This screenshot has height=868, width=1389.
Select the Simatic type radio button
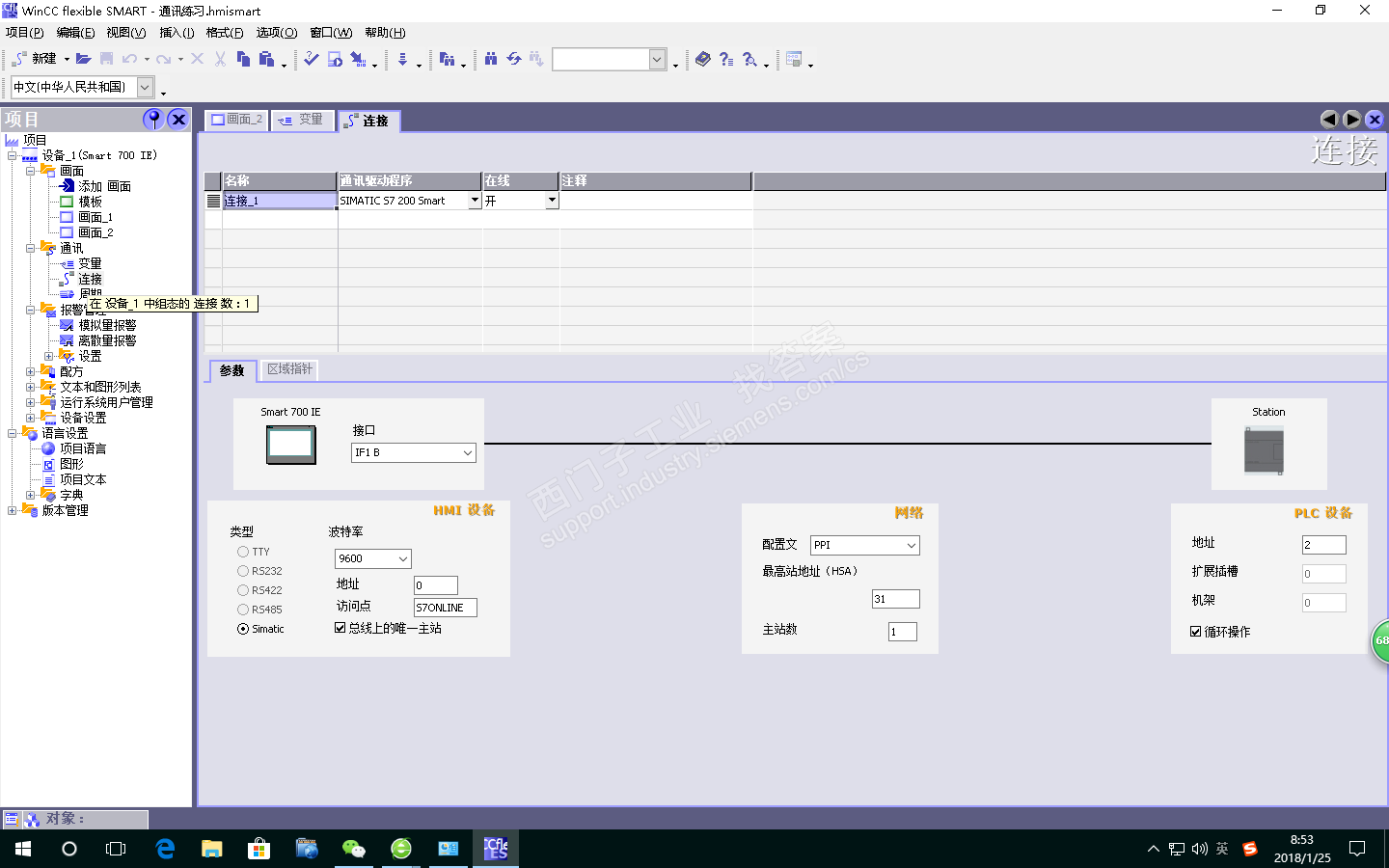tap(243, 629)
